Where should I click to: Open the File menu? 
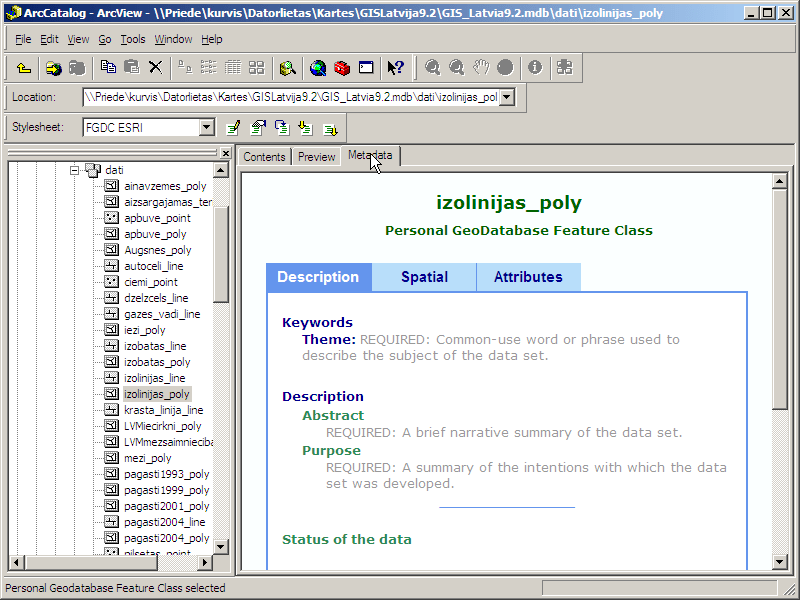(x=23, y=39)
